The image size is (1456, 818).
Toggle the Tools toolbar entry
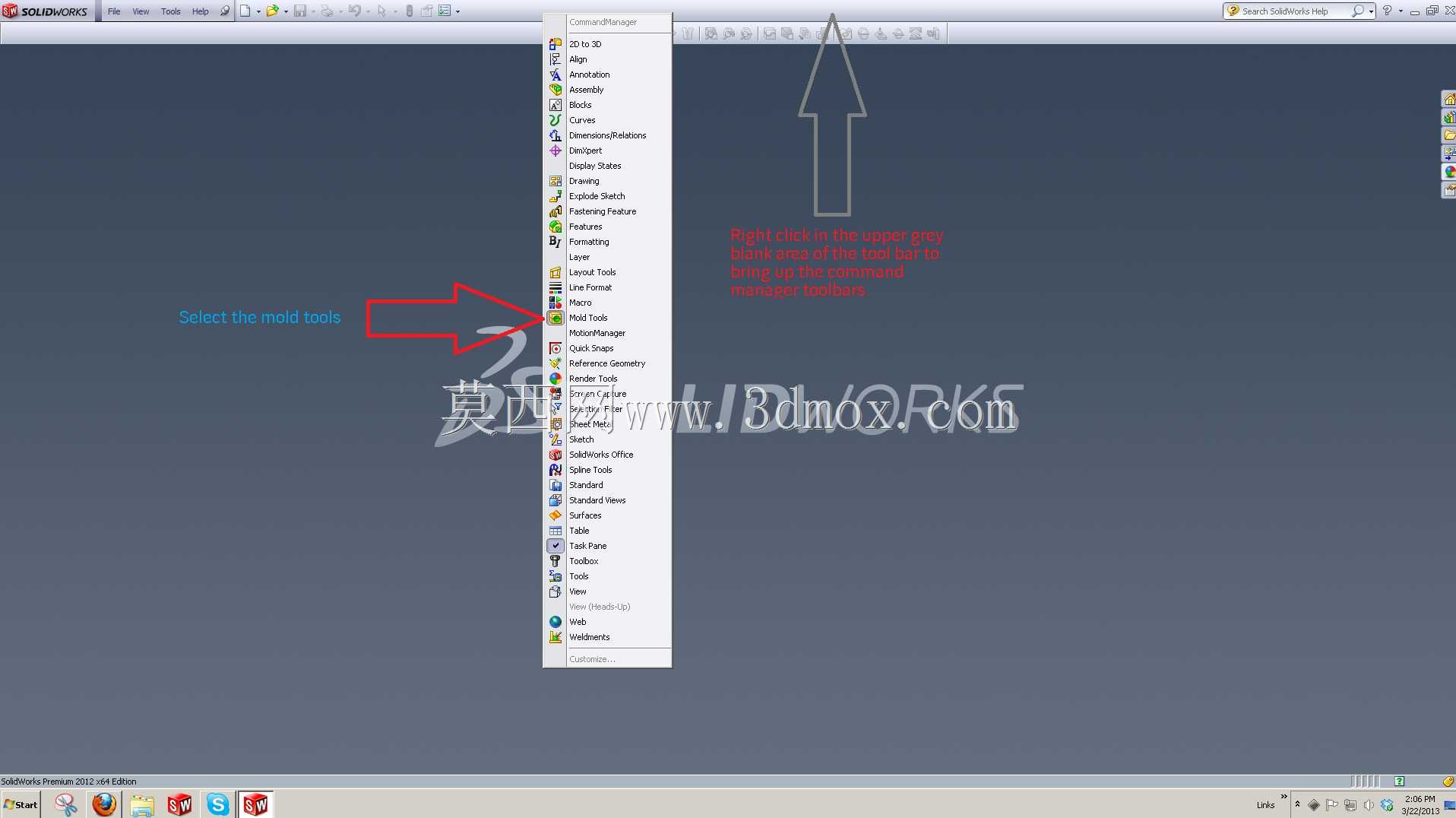(607, 576)
